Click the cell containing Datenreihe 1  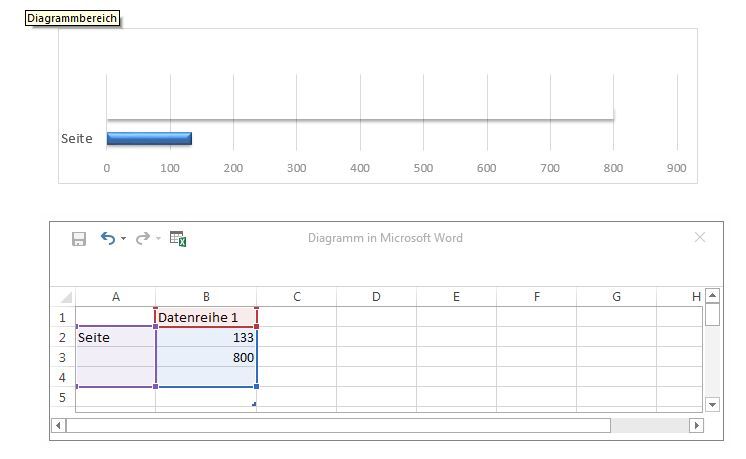pyautogui.click(x=206, y=317)
